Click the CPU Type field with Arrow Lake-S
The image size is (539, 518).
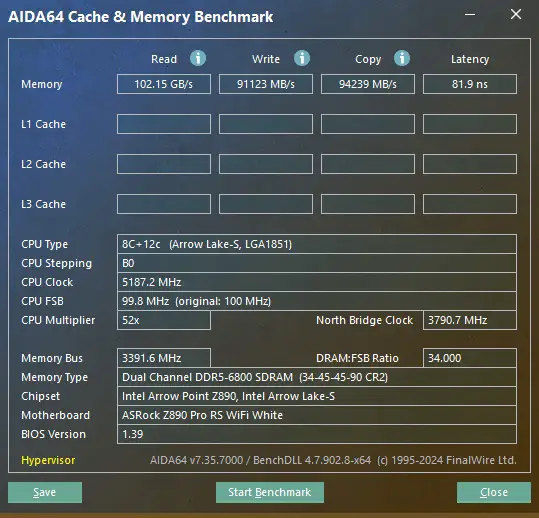(x=317, y=244)
